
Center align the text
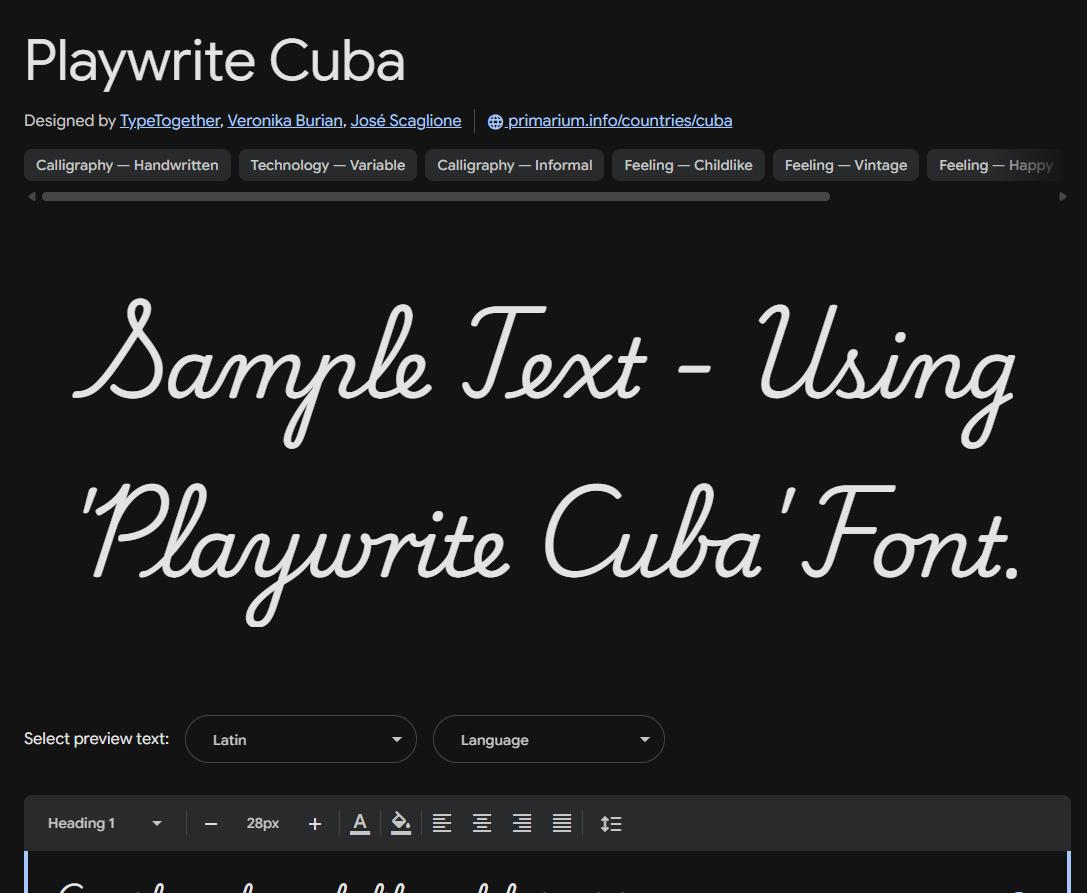(482, 824)
